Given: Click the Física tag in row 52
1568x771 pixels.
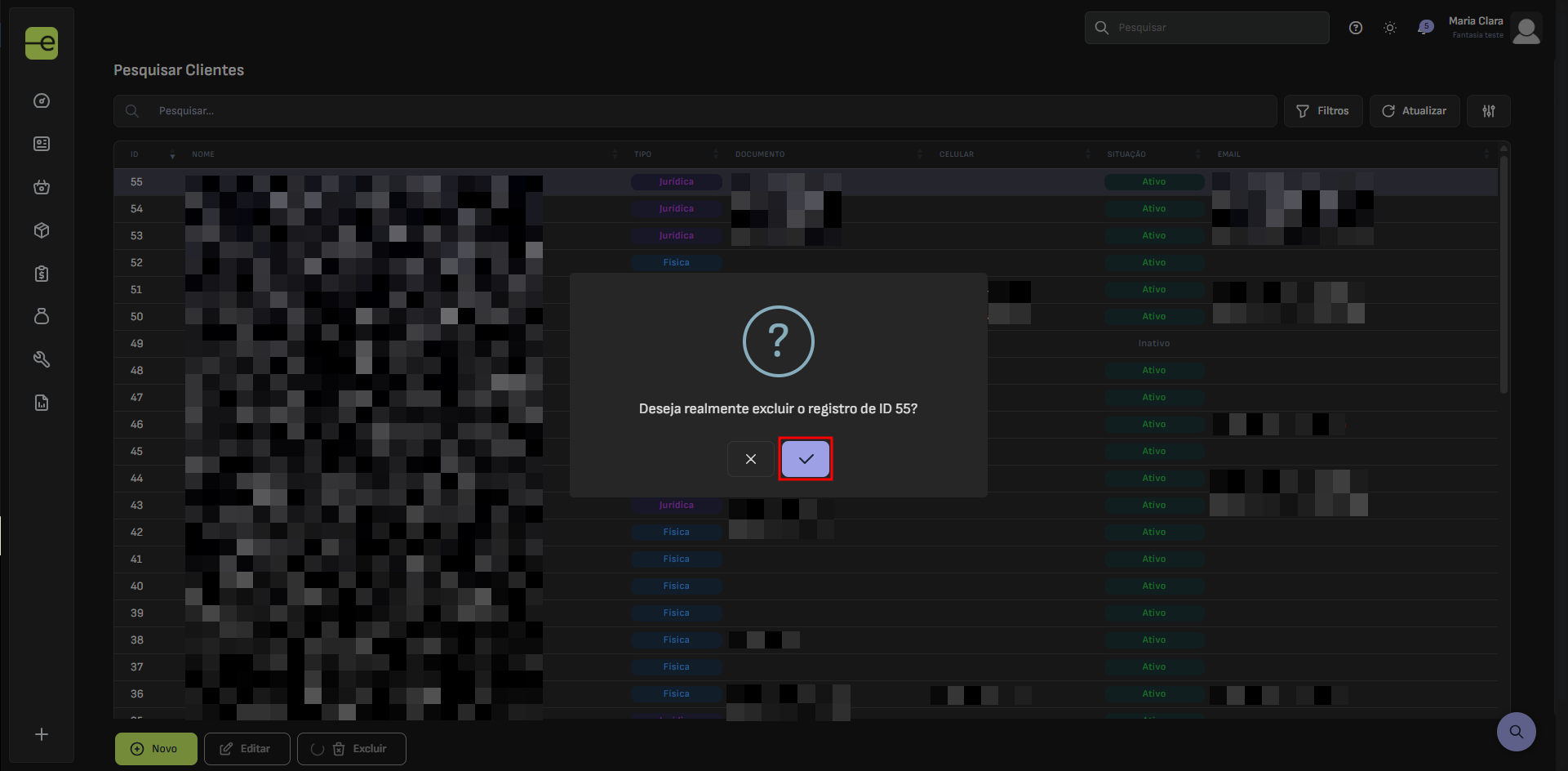Looking at the screenshot, I should pos(677,263).
